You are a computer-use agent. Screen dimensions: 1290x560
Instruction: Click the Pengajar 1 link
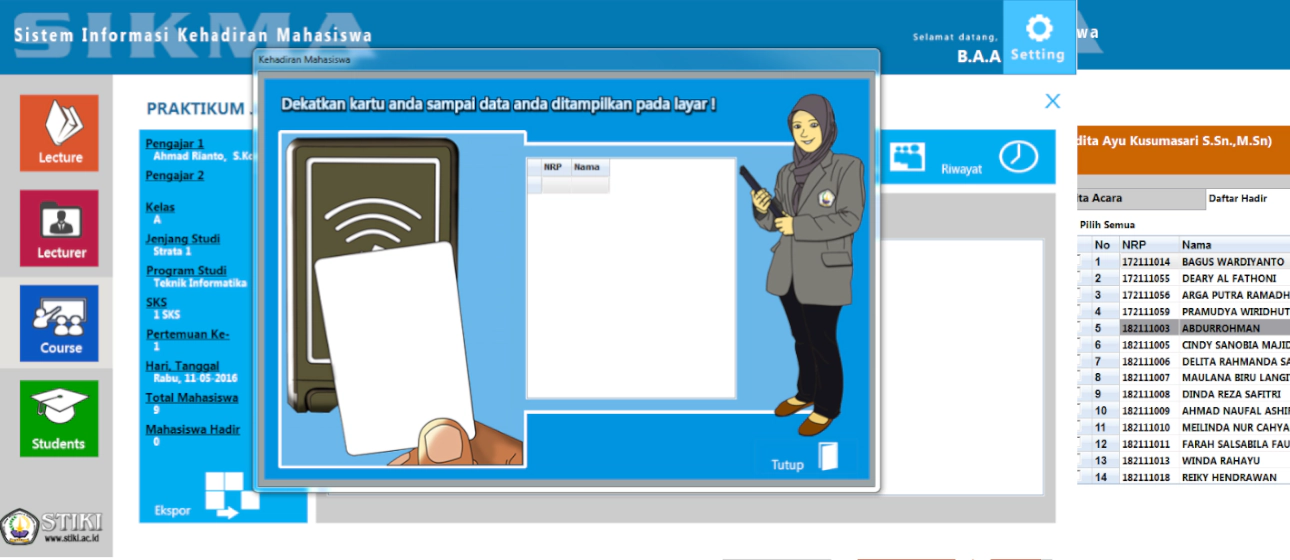(x=175, y=143)
